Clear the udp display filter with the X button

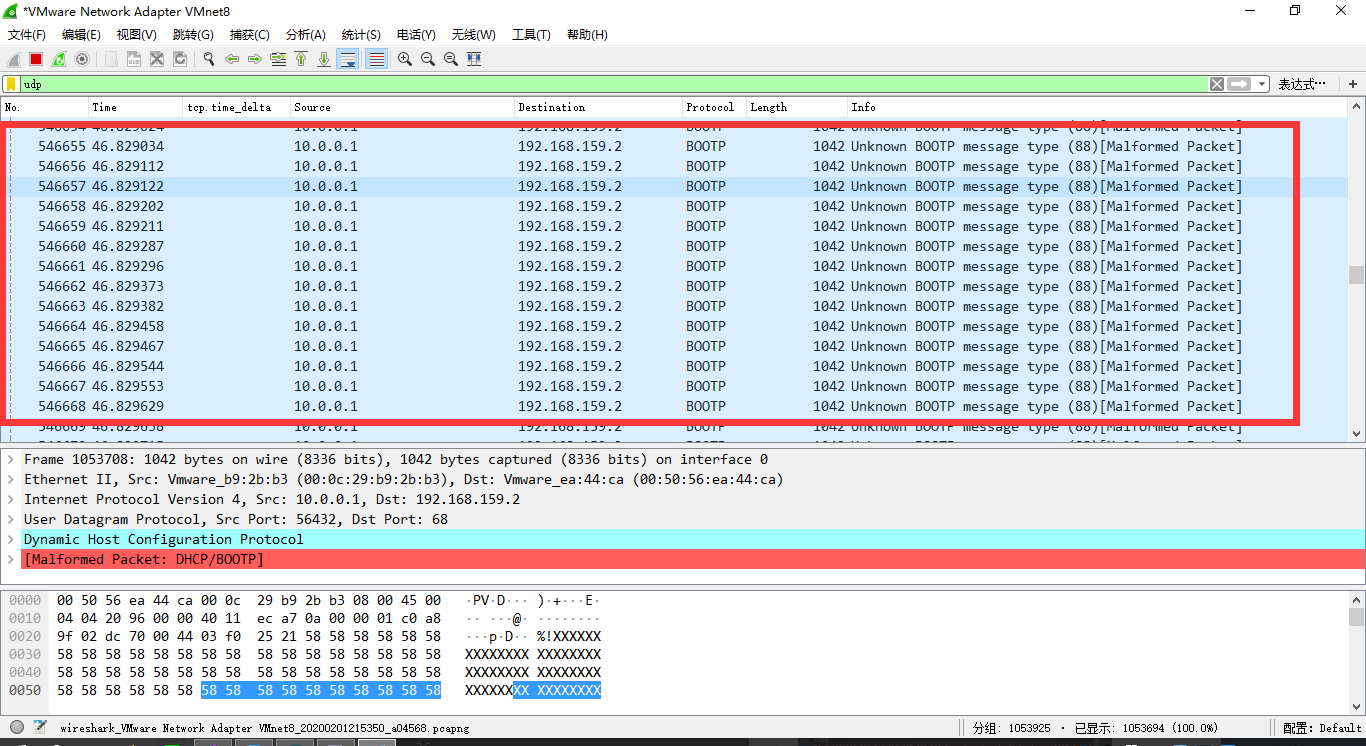pos(1216,83)
